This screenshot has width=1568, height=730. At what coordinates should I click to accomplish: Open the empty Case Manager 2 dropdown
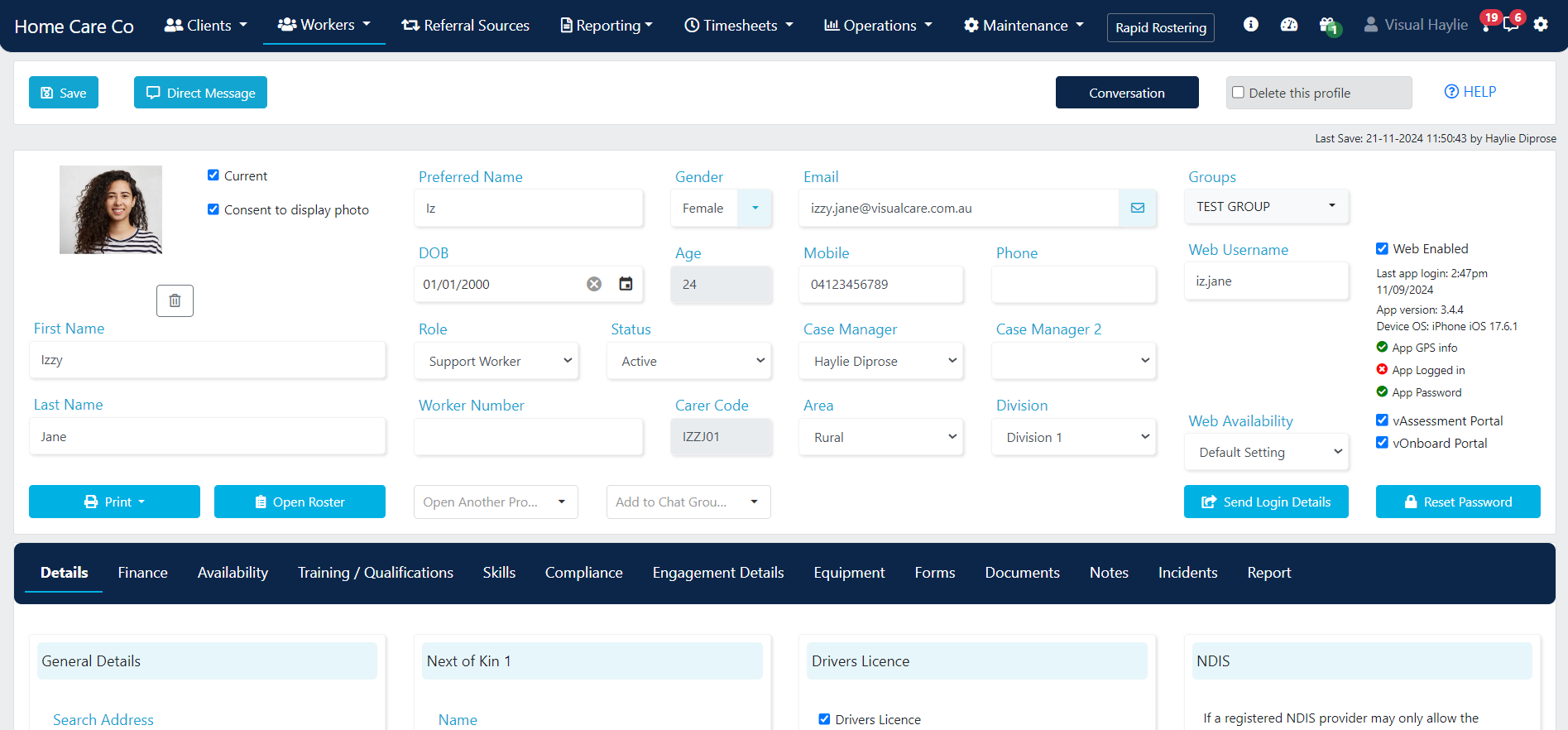[x=1074, y=361]
